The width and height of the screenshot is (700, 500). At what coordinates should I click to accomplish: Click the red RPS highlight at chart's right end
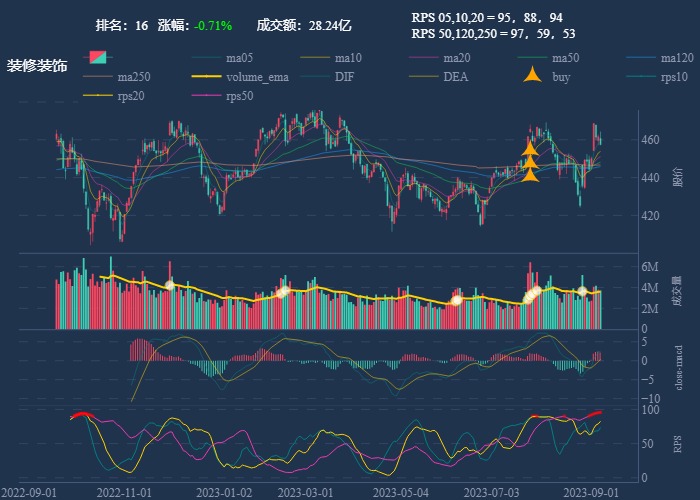[595, 414]
